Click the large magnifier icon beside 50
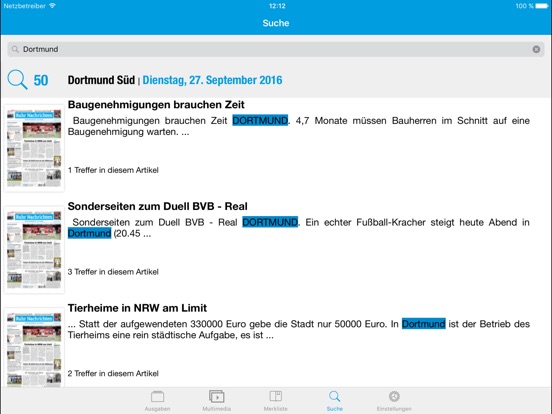This screenshot has width=552, height=414. (17, 80)
